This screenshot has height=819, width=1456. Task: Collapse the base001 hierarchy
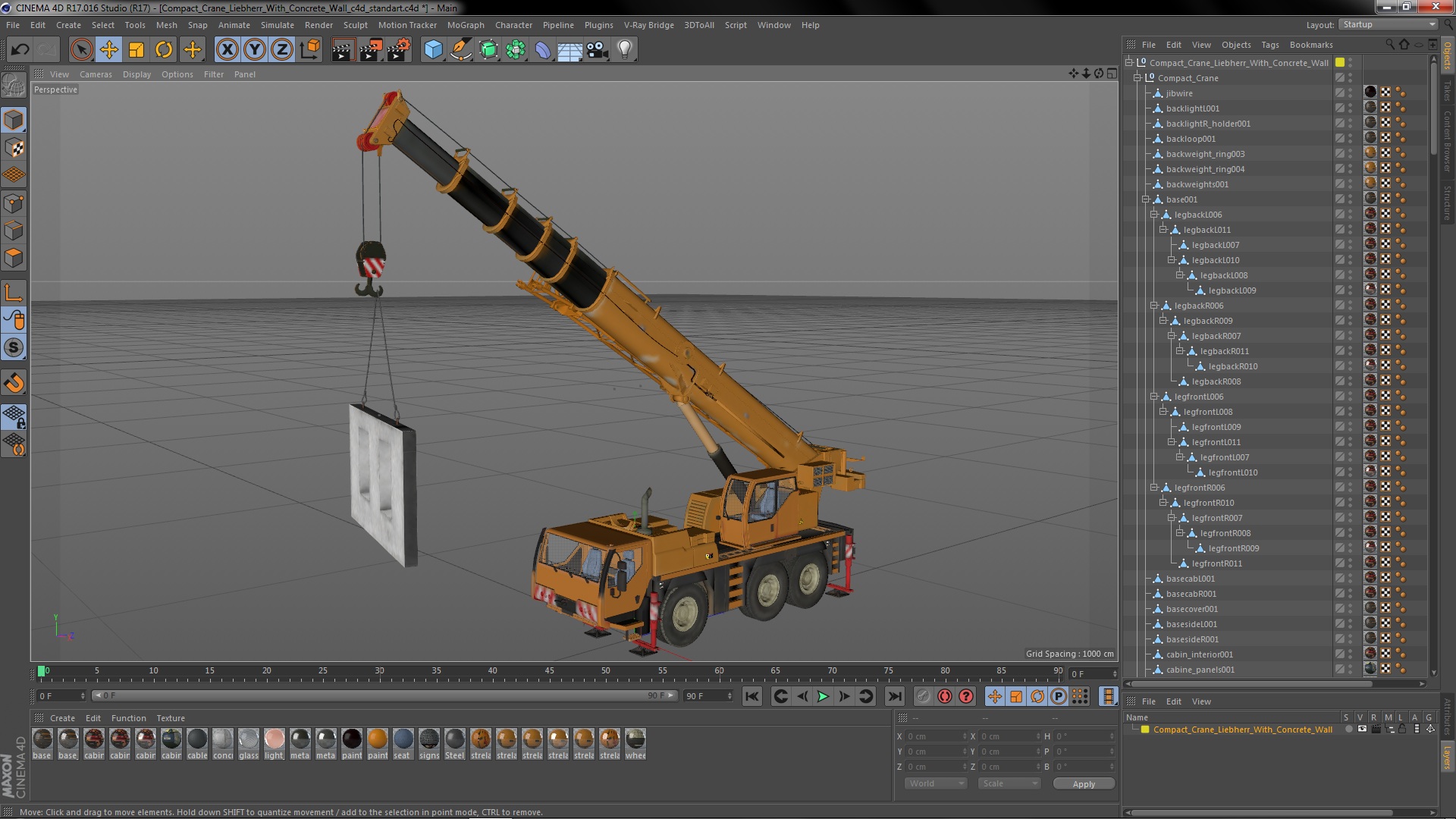coord(1146,199)
